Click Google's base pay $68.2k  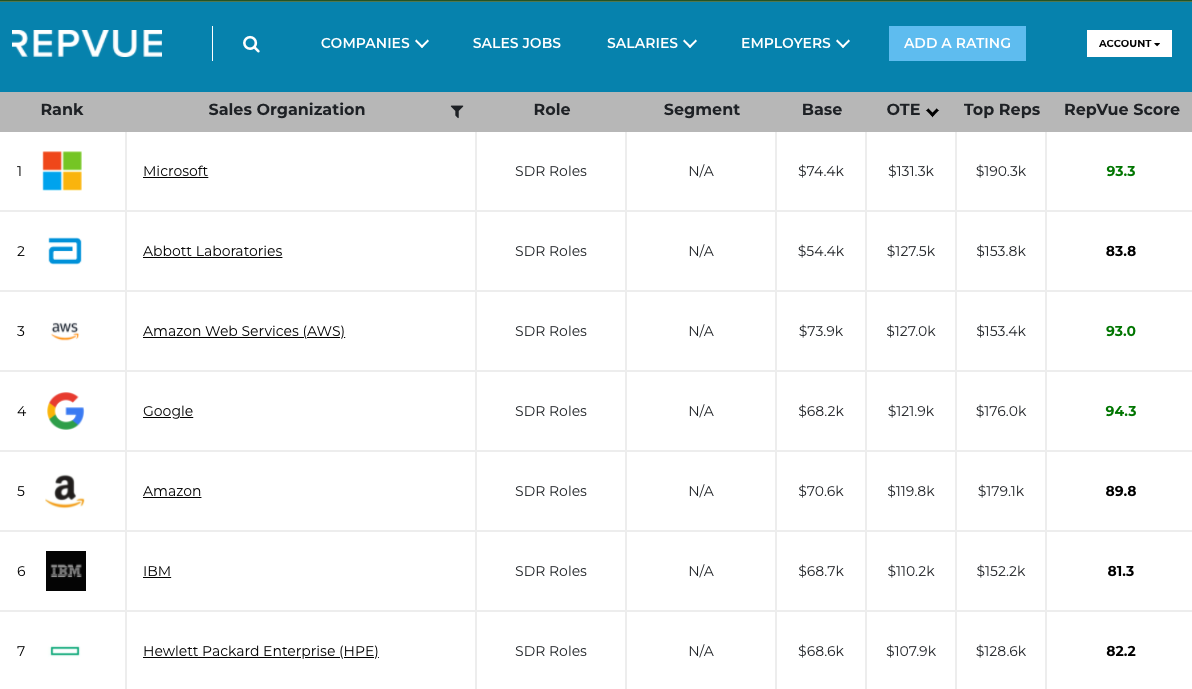point(821,411)
